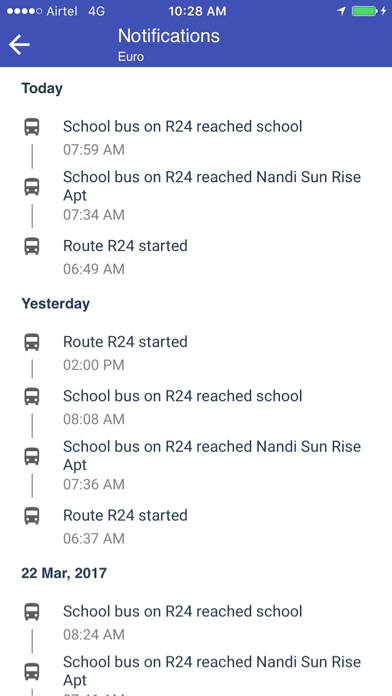
Task: Tap bus icon beside 22 Mar 08:24 AM entry
Action: point(32,612)
